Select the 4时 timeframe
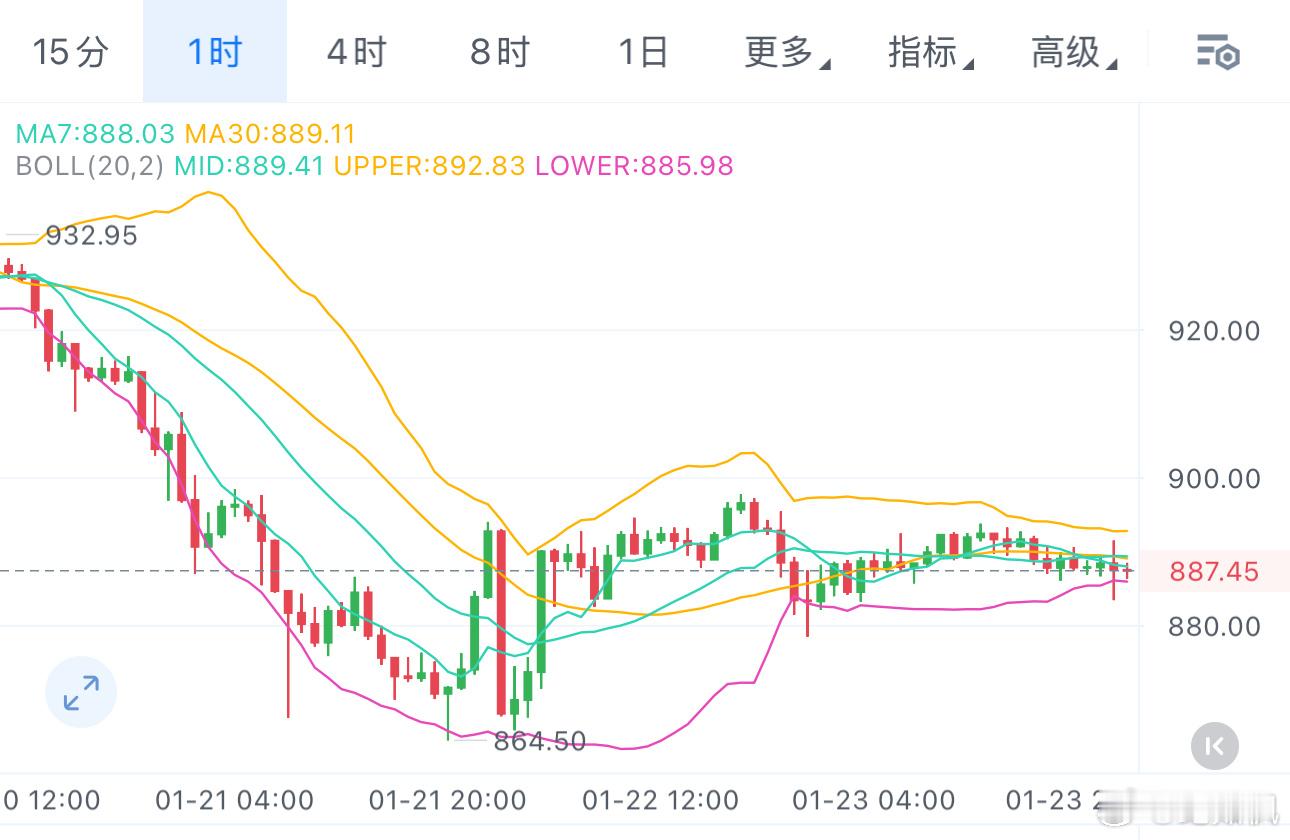 (x=355, y=54)
